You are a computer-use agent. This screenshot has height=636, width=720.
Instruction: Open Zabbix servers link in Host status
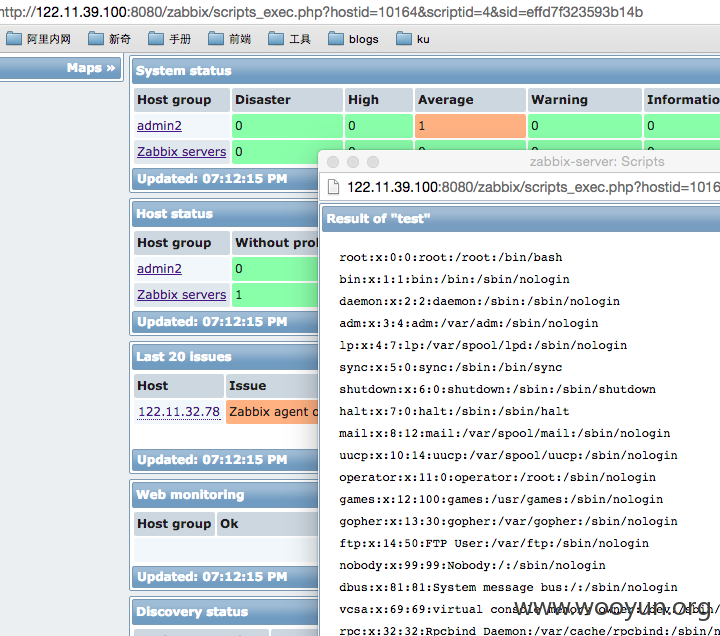(182, 294)
